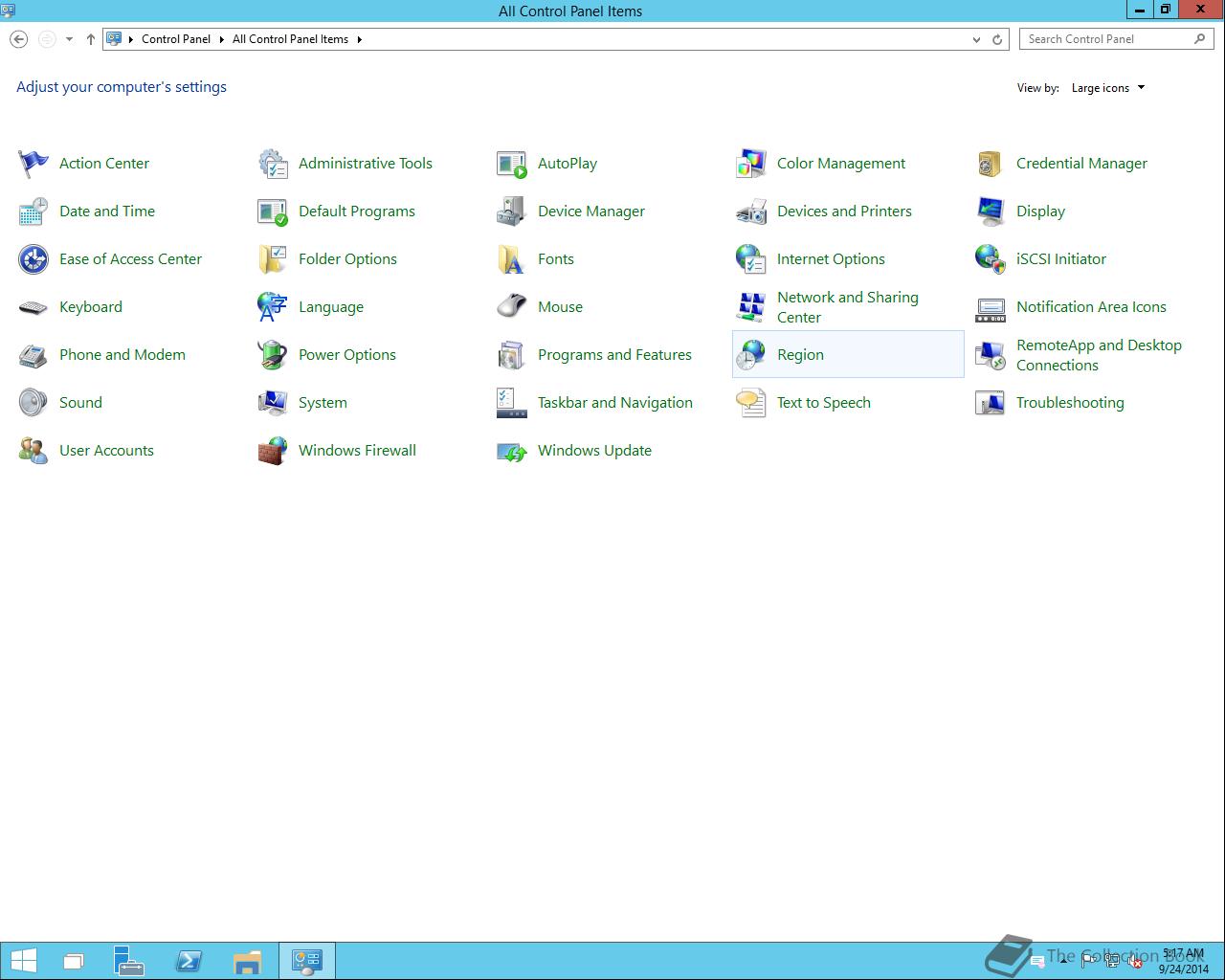
Task: Open the Phone and Modem icon
Action: (33, 355)
